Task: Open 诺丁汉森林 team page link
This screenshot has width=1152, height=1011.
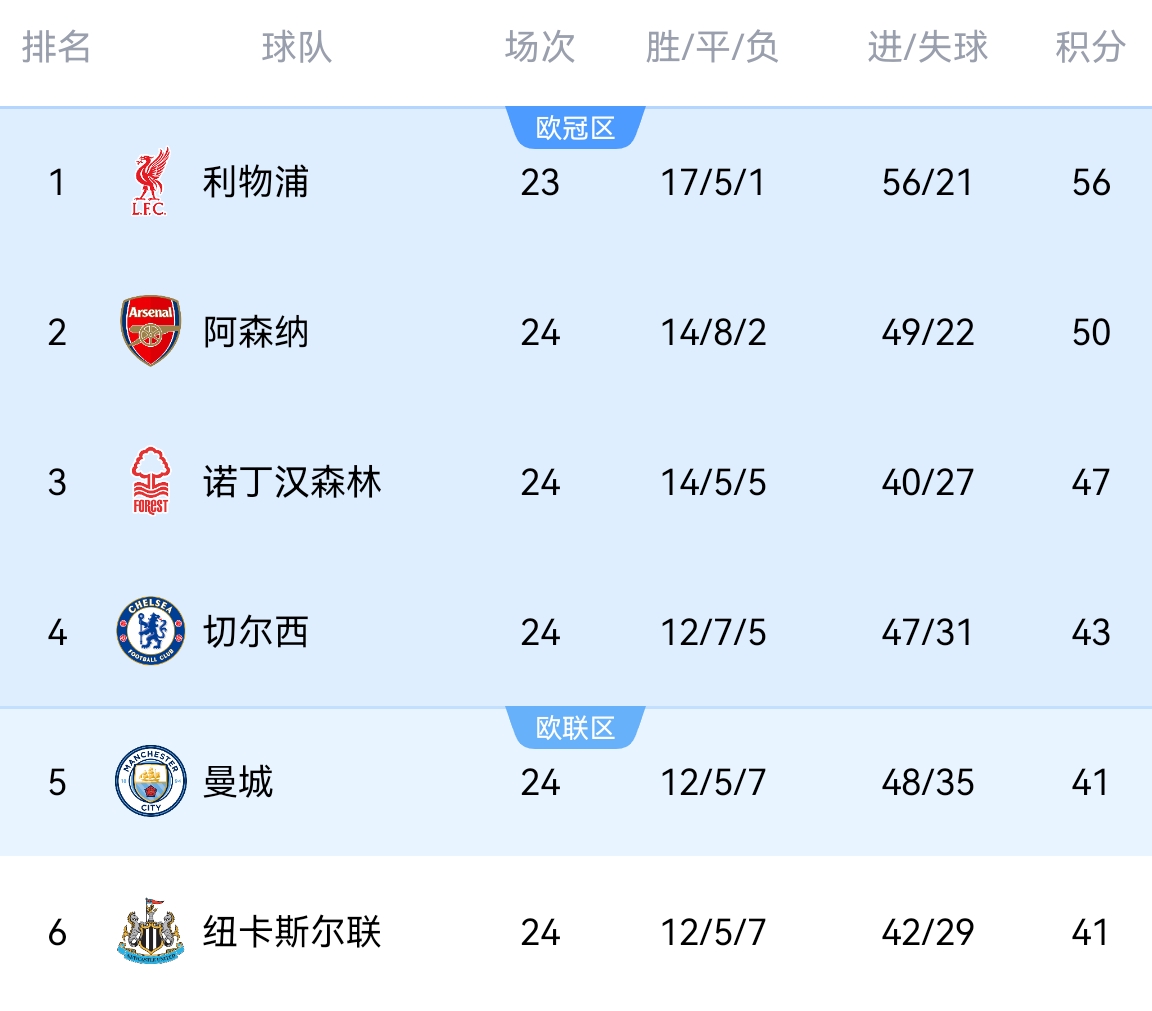Action: pos(292,482)
